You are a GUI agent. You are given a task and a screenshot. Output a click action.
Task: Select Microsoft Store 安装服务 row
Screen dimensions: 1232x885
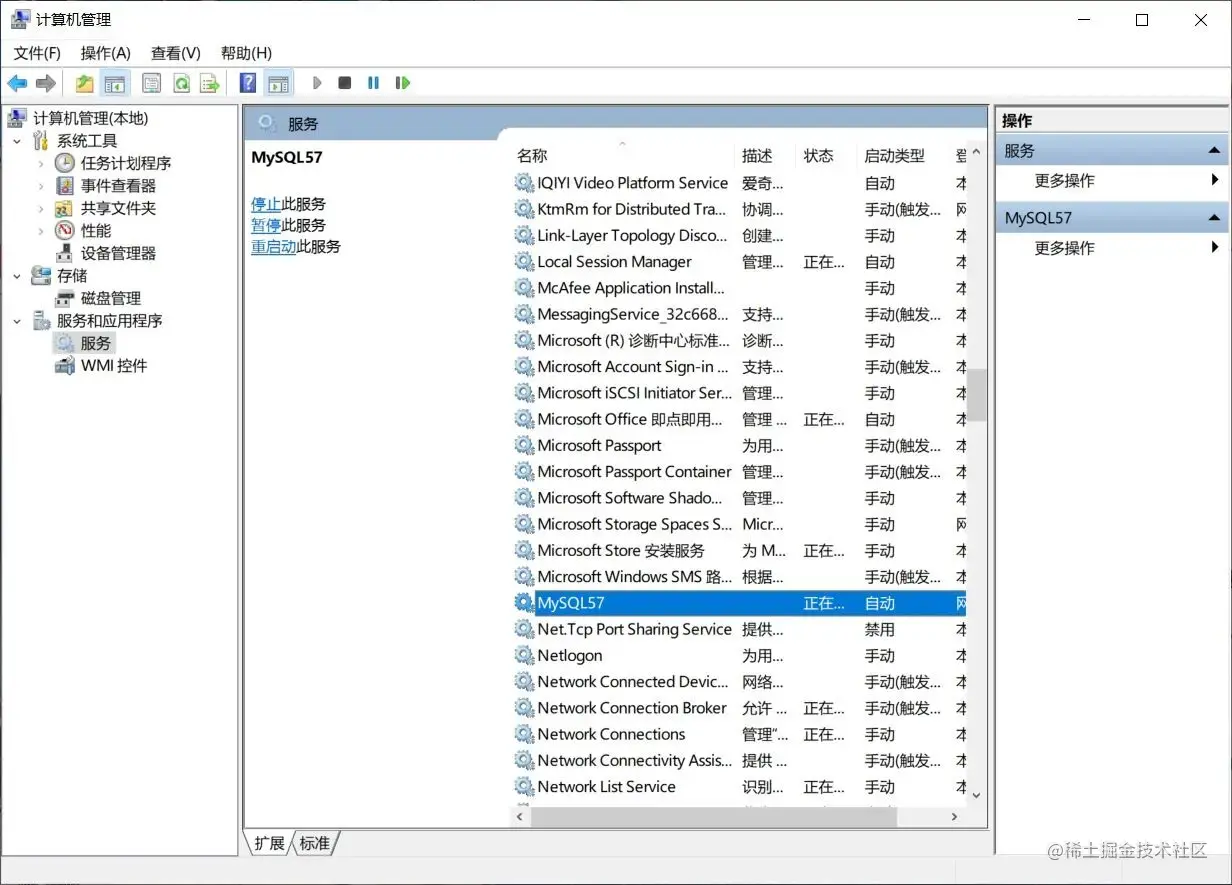739,551
